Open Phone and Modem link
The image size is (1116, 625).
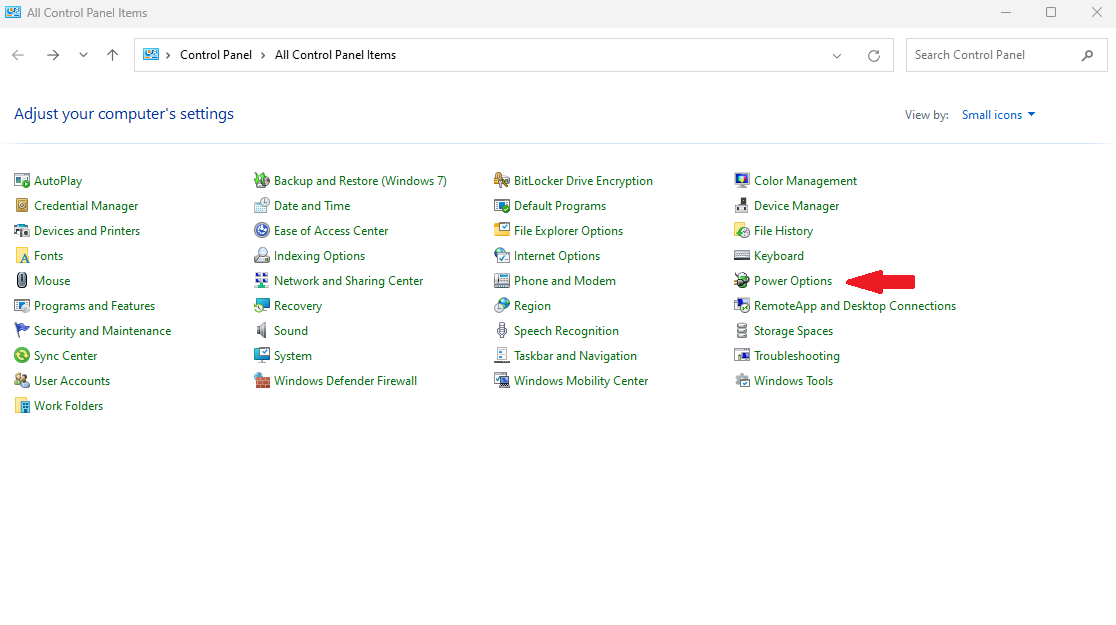tap(564, 281)
